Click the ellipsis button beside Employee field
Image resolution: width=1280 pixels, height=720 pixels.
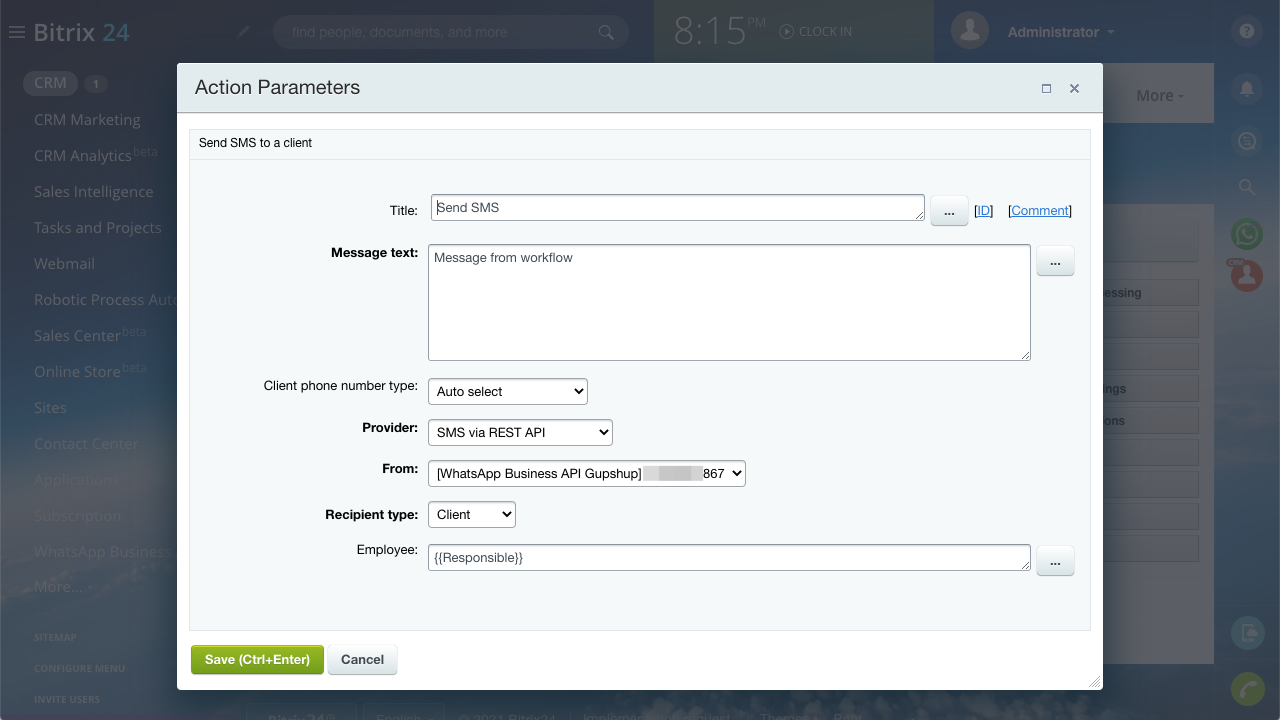coord(1055,561)
